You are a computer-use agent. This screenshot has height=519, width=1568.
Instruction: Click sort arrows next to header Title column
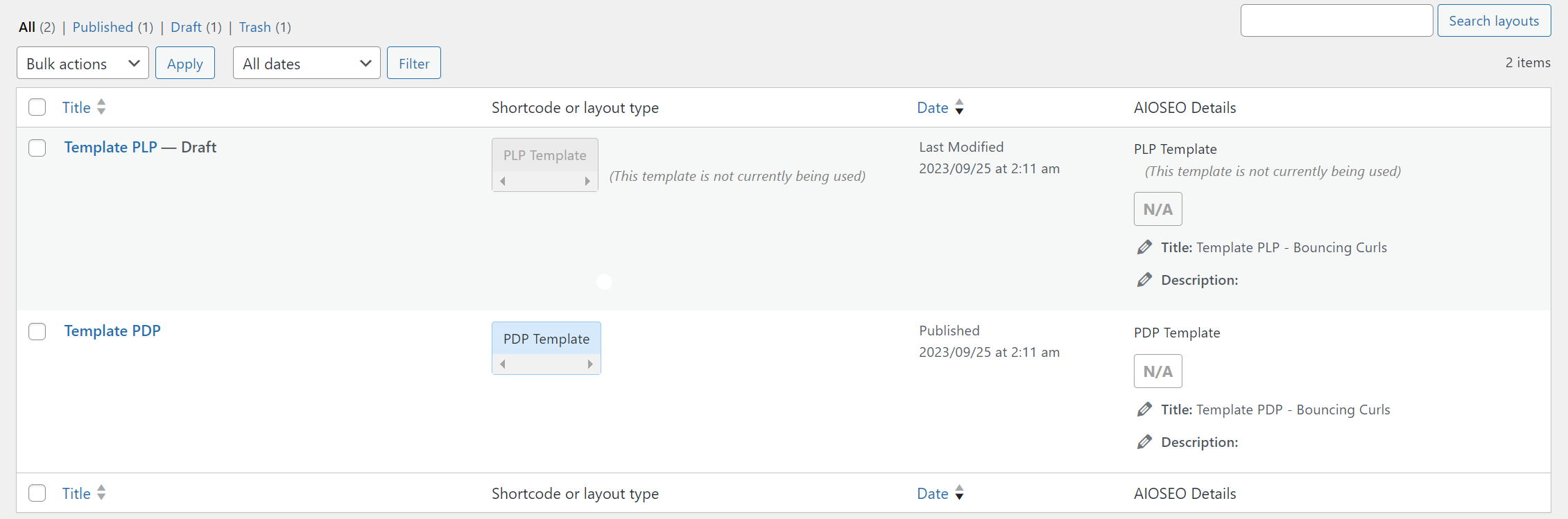pos(101,107)
